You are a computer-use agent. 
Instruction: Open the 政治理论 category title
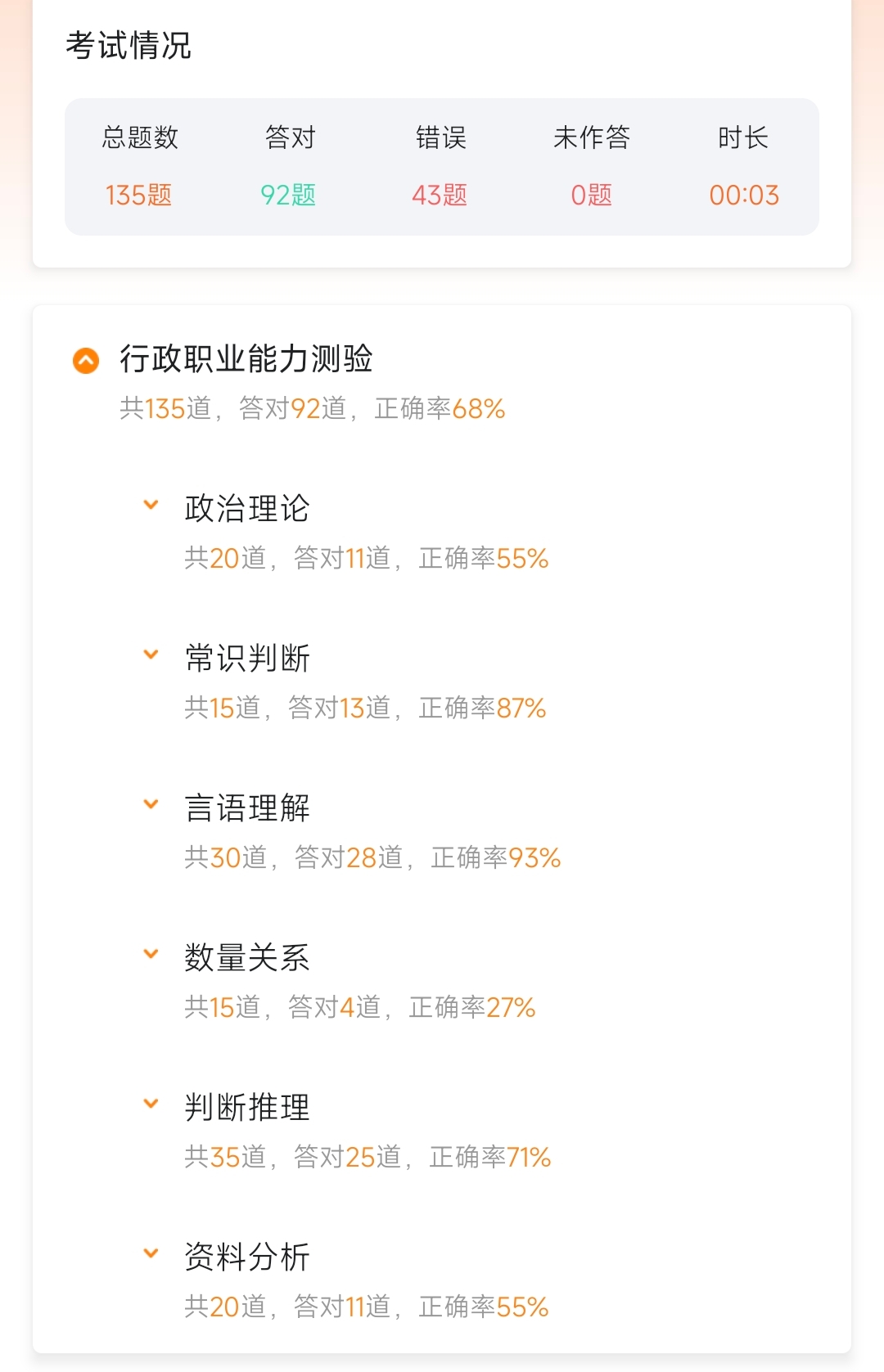tap(247, 508)
